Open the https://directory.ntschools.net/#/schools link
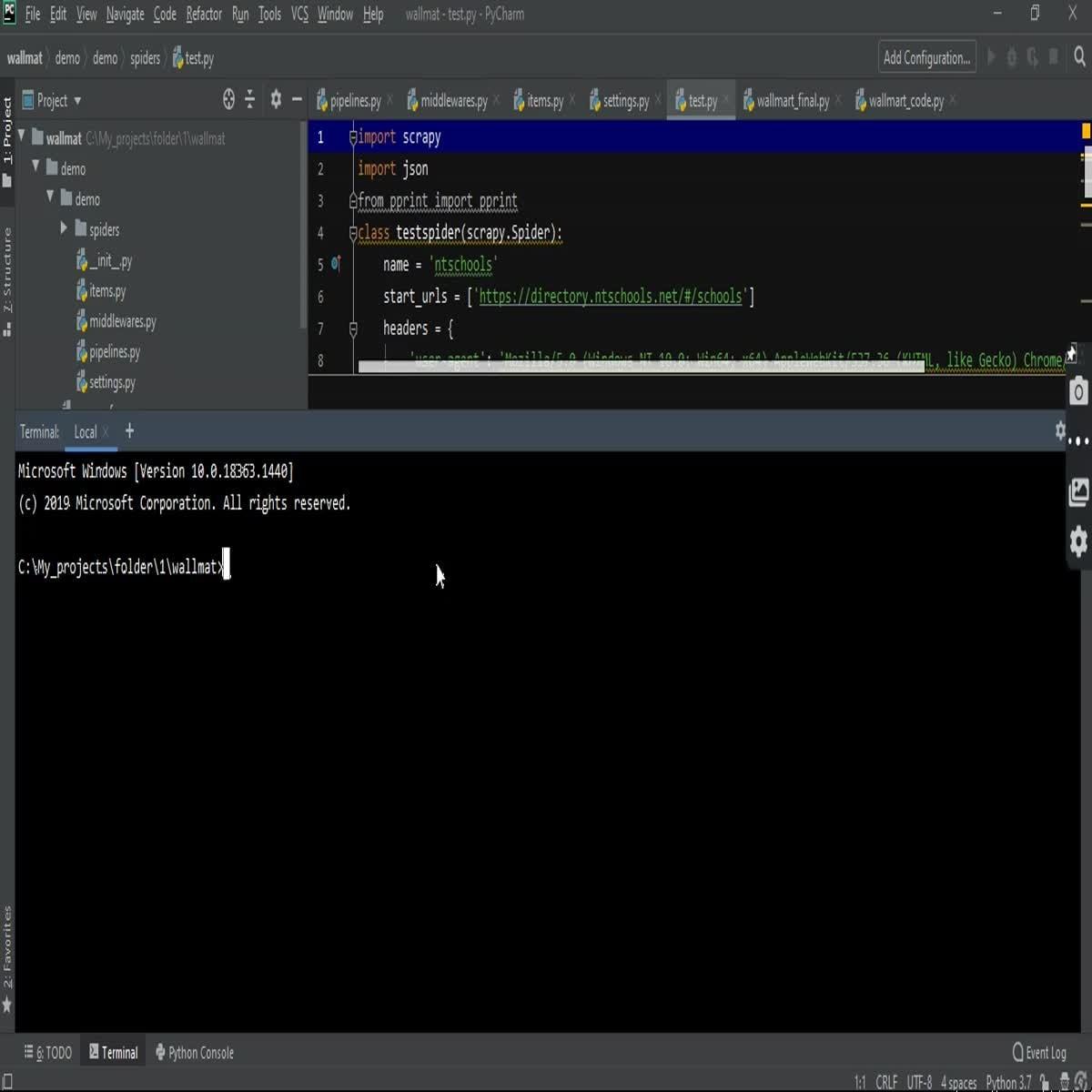Viewport: 1092px width, 1092px height. [x=608, y=296]
